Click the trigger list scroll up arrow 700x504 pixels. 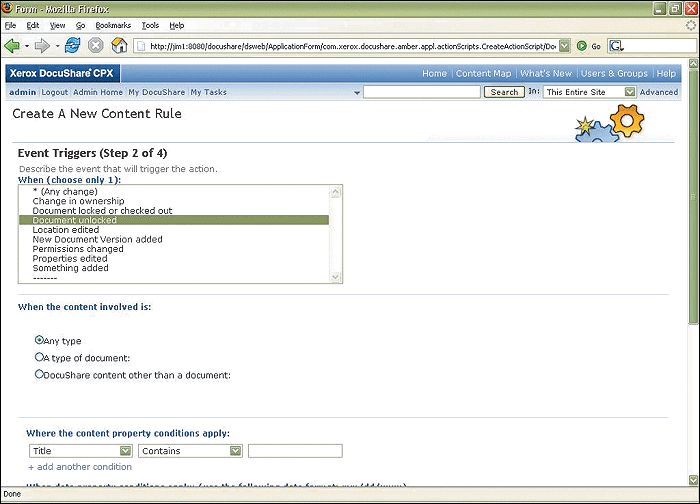335,192
